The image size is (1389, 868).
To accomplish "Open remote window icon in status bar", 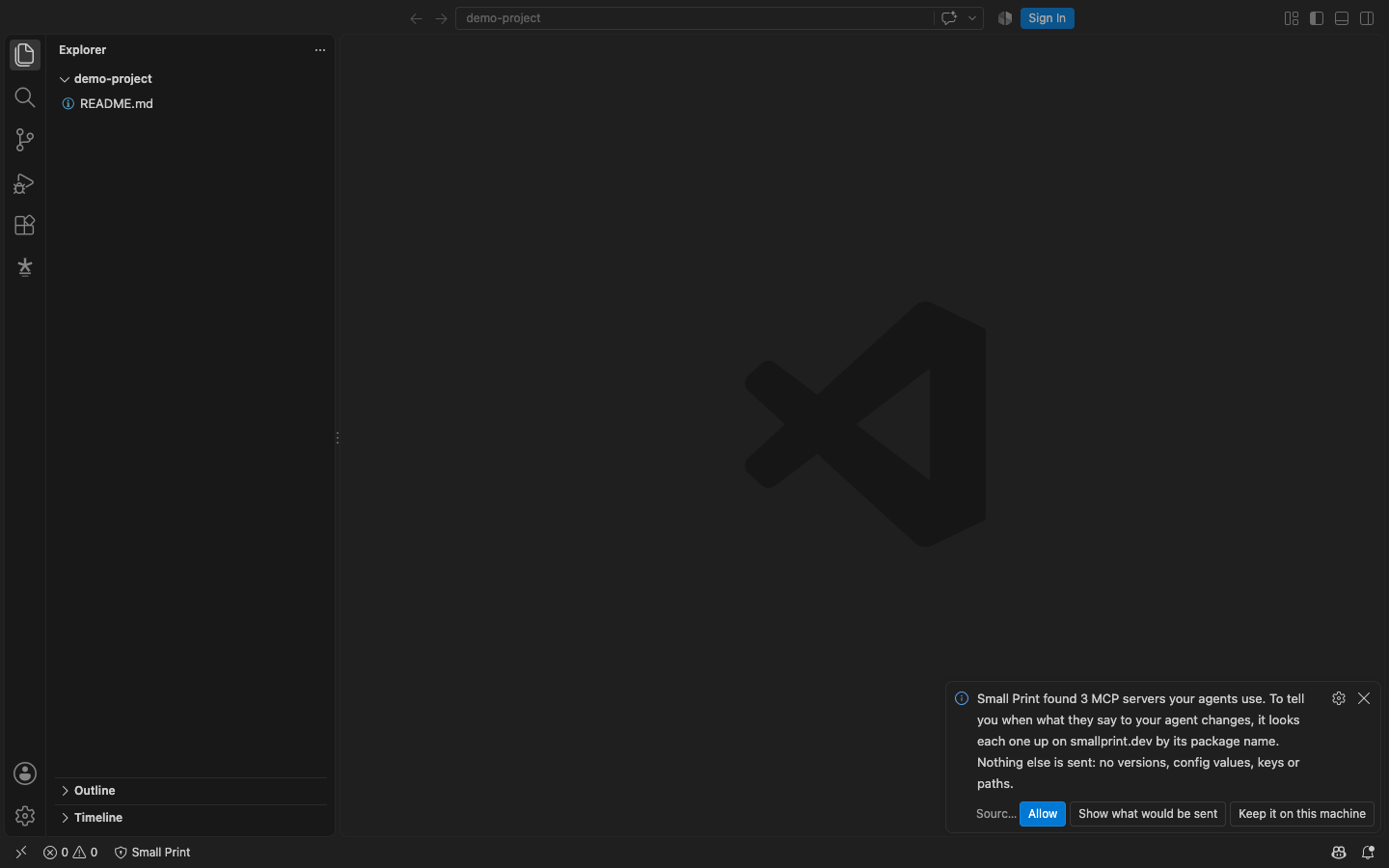I will (21, 853).
